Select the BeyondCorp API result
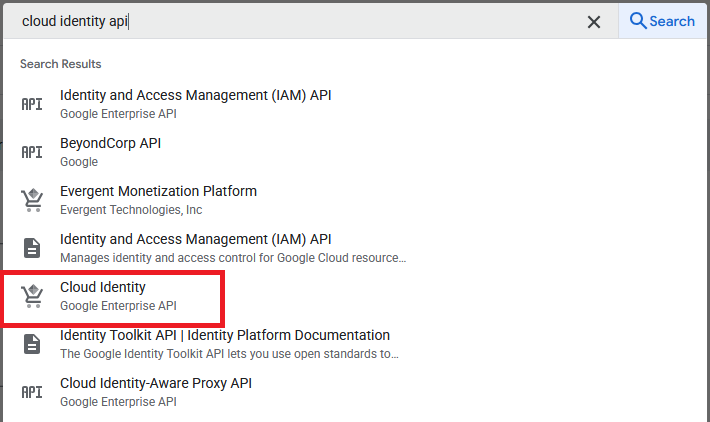 coord(110,143)
